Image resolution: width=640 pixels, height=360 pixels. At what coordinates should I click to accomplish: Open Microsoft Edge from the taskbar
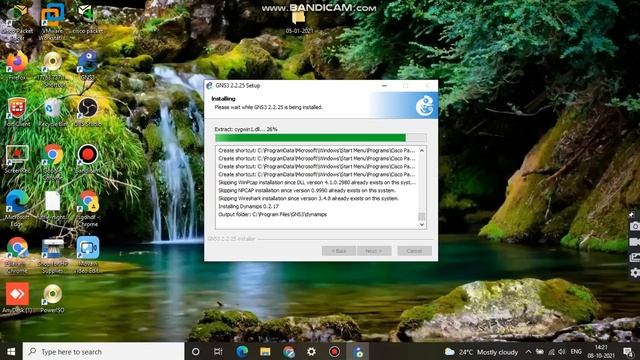(x=242, y=351)
